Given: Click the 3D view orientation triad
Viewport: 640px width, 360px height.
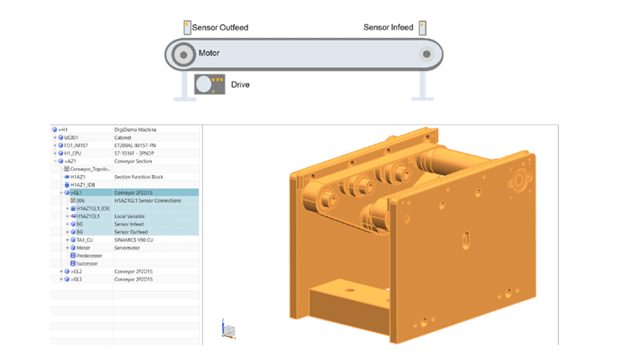Looking at the screenshot, I should coord(228,330).
